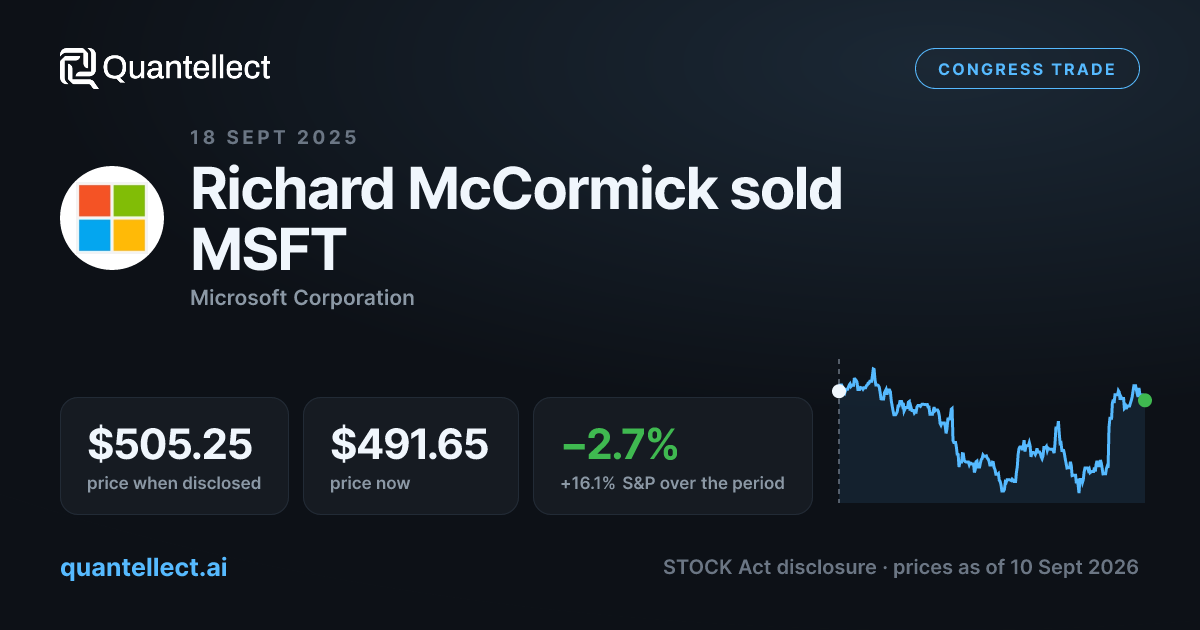Click the Quantellect brand name text

pos(187,68)
